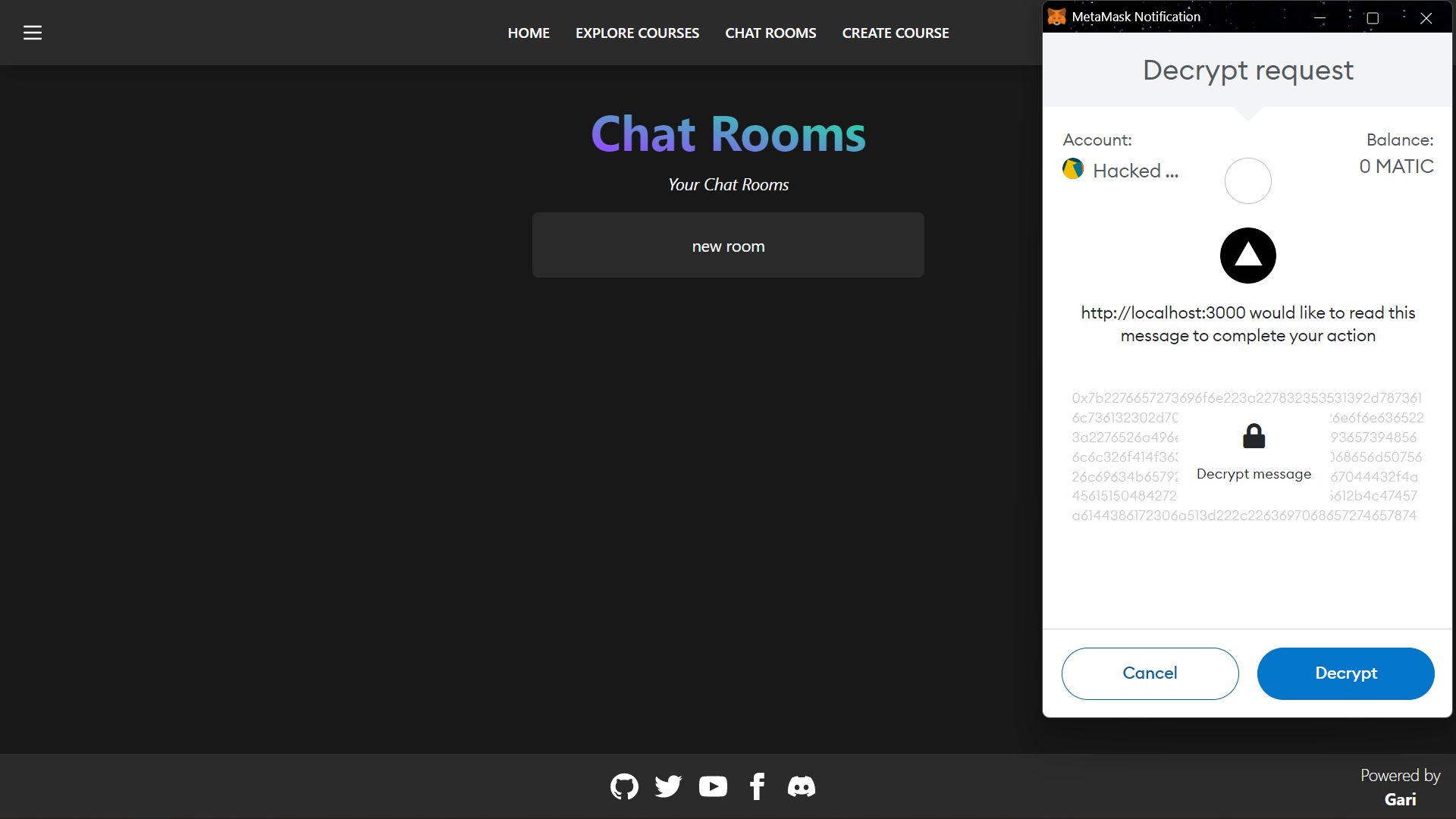Open the GitHub footer icon
The image size is (1456, 819).
point(624,786)
